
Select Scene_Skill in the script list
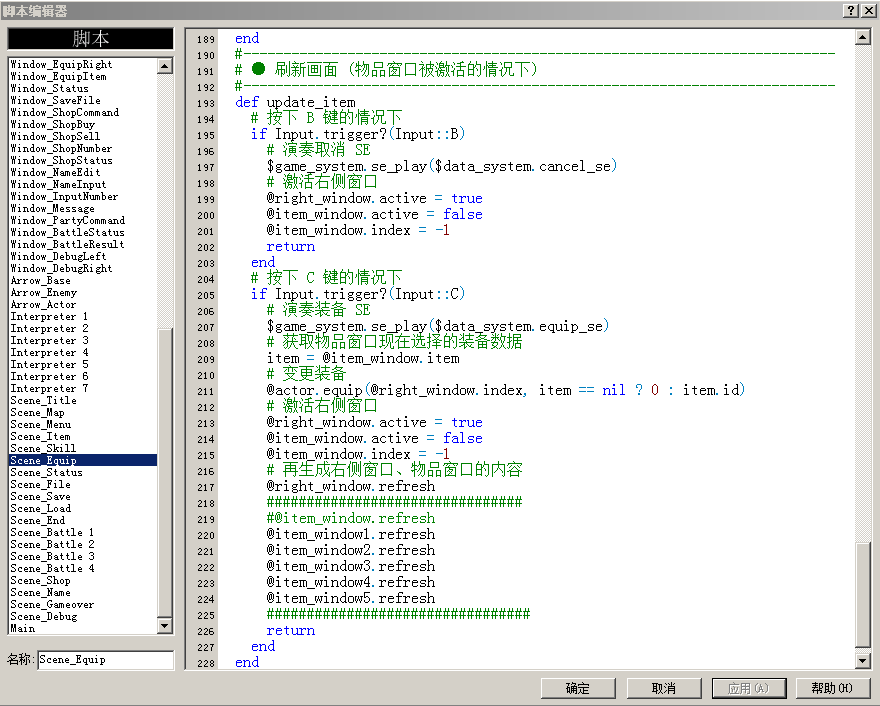(82, 448)
